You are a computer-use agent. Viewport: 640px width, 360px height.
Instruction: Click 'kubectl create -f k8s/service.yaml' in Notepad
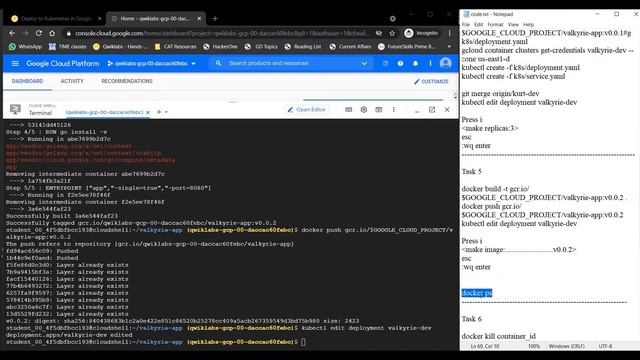513,76
